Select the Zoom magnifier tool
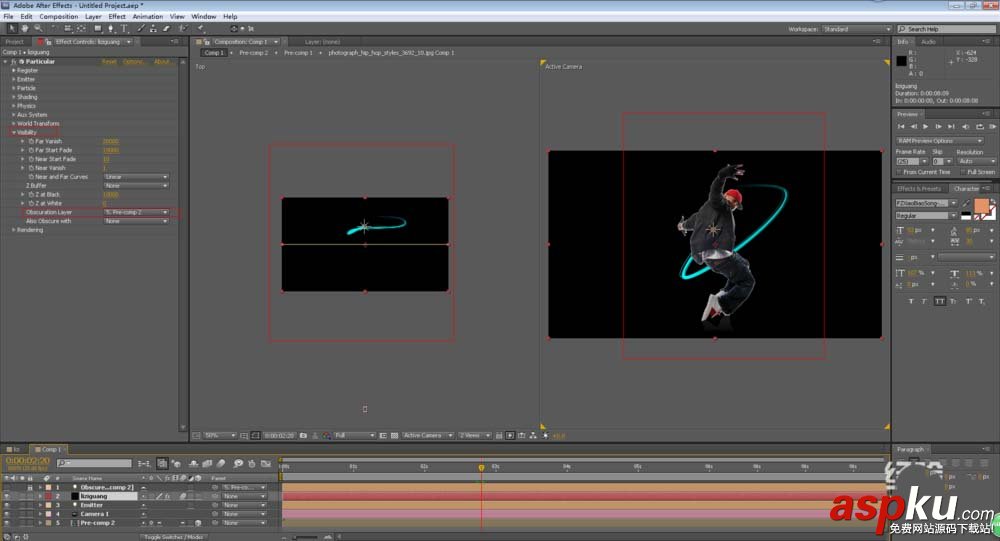The width and height of the screenshot is (1000, 541). point(38,29)
